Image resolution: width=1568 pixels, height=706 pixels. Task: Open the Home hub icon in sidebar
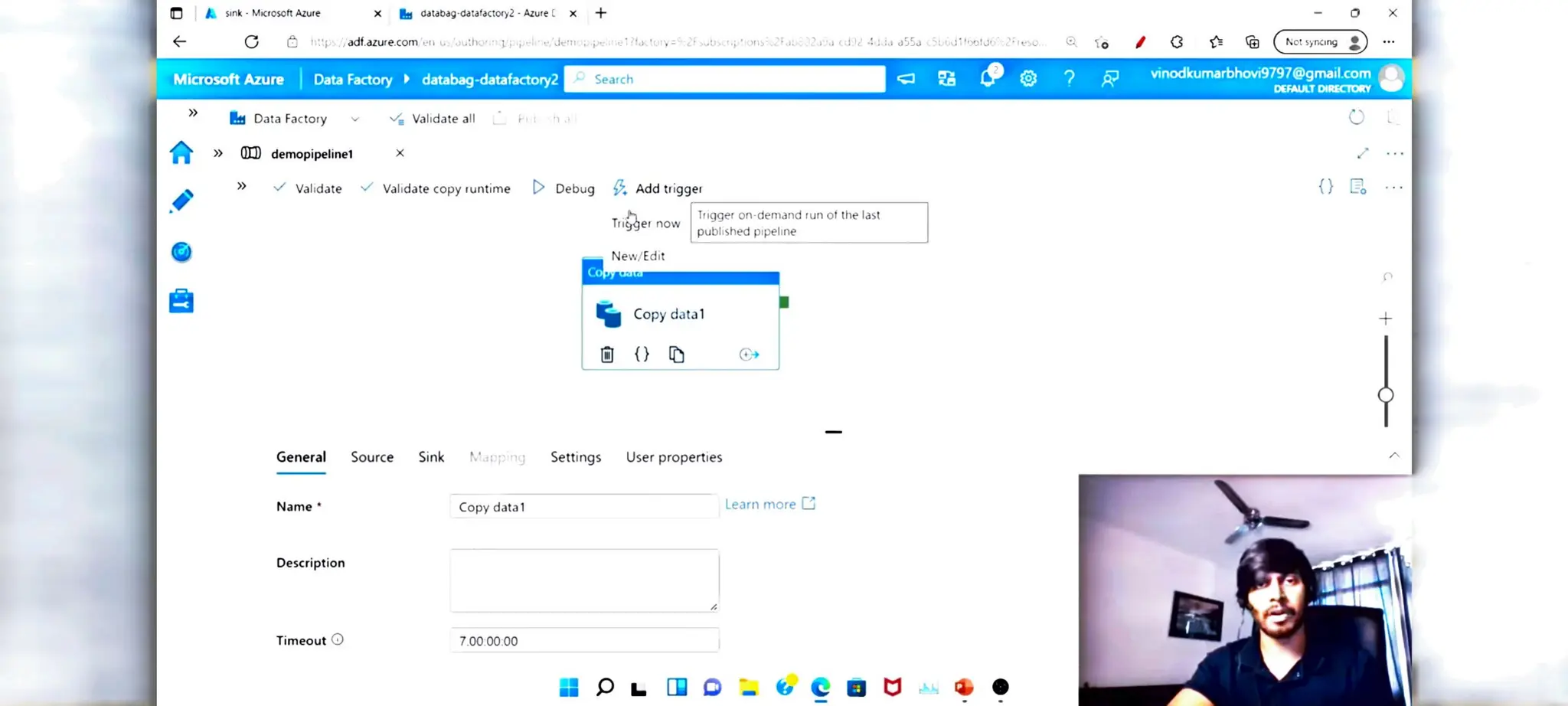(181, 152)
